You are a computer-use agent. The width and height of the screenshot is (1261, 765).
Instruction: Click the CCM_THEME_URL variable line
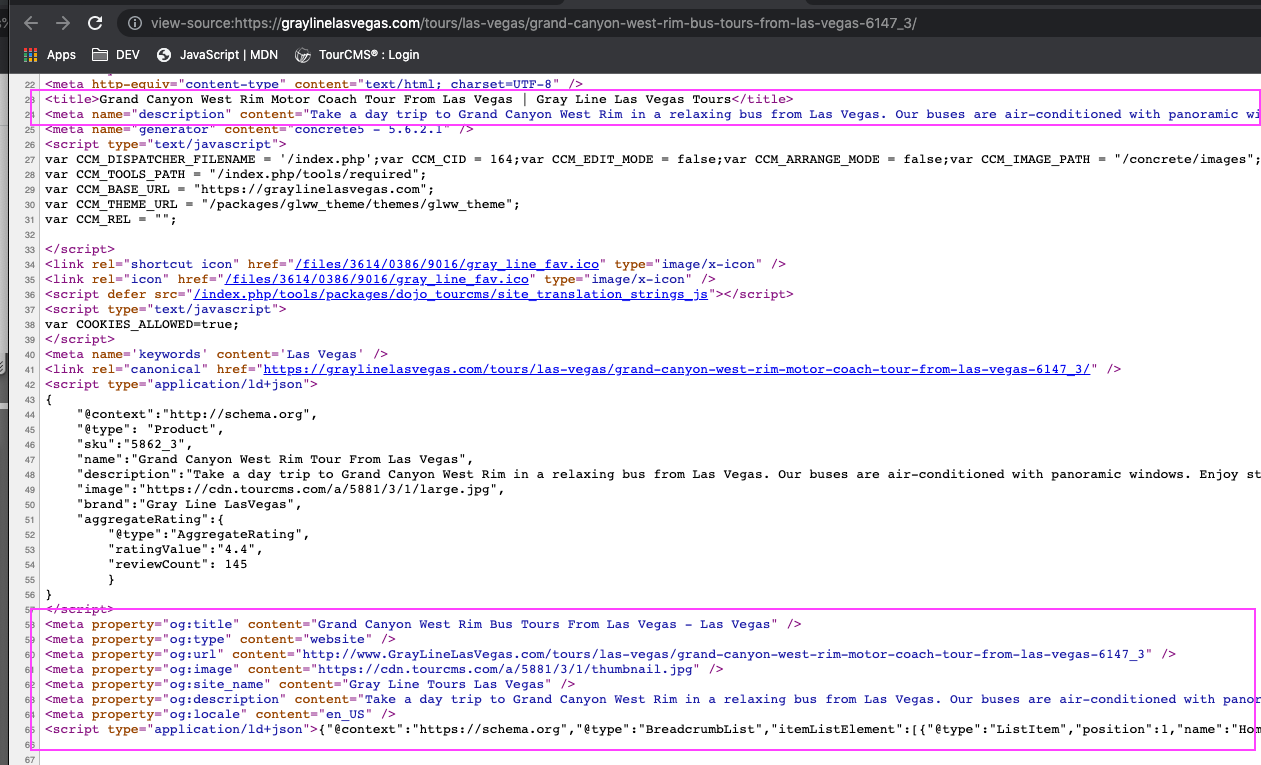(x=283, y=204)
